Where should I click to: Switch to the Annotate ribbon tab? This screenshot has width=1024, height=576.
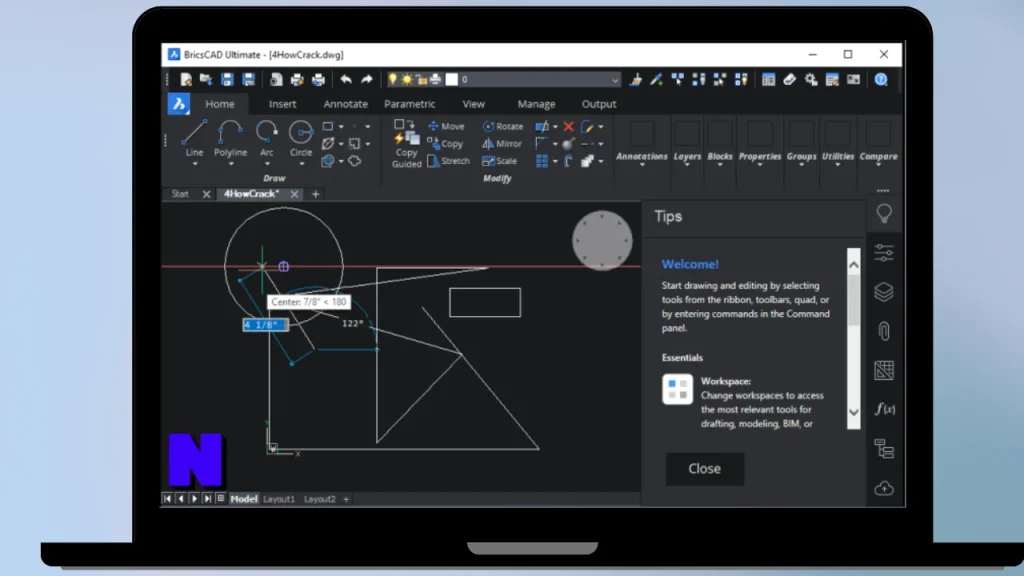(x=345, y=104)
